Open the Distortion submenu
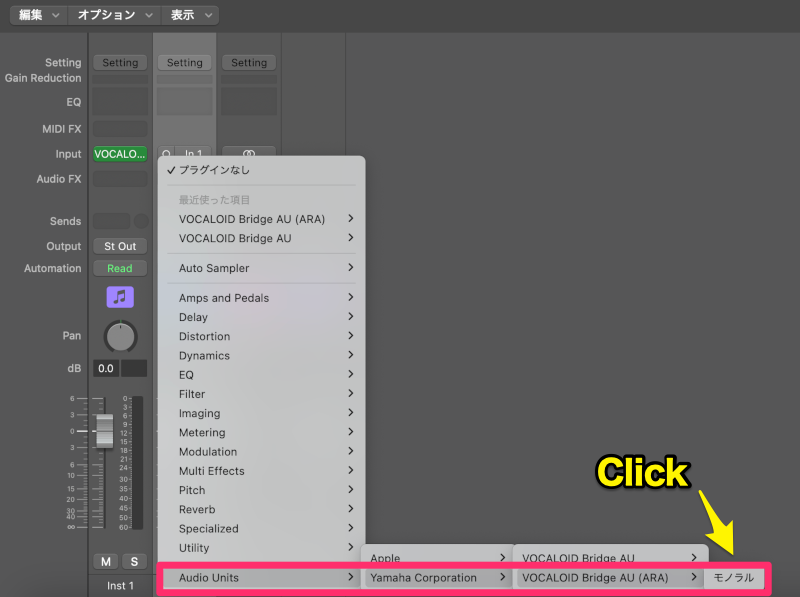The height and width of the screenshot is (597, 800). coord(261,336)
